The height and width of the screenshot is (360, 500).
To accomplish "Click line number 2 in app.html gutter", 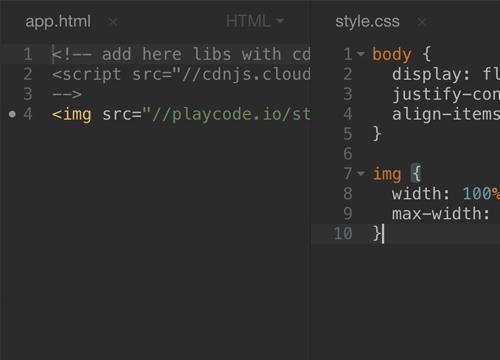I will (x=28, y=74).
